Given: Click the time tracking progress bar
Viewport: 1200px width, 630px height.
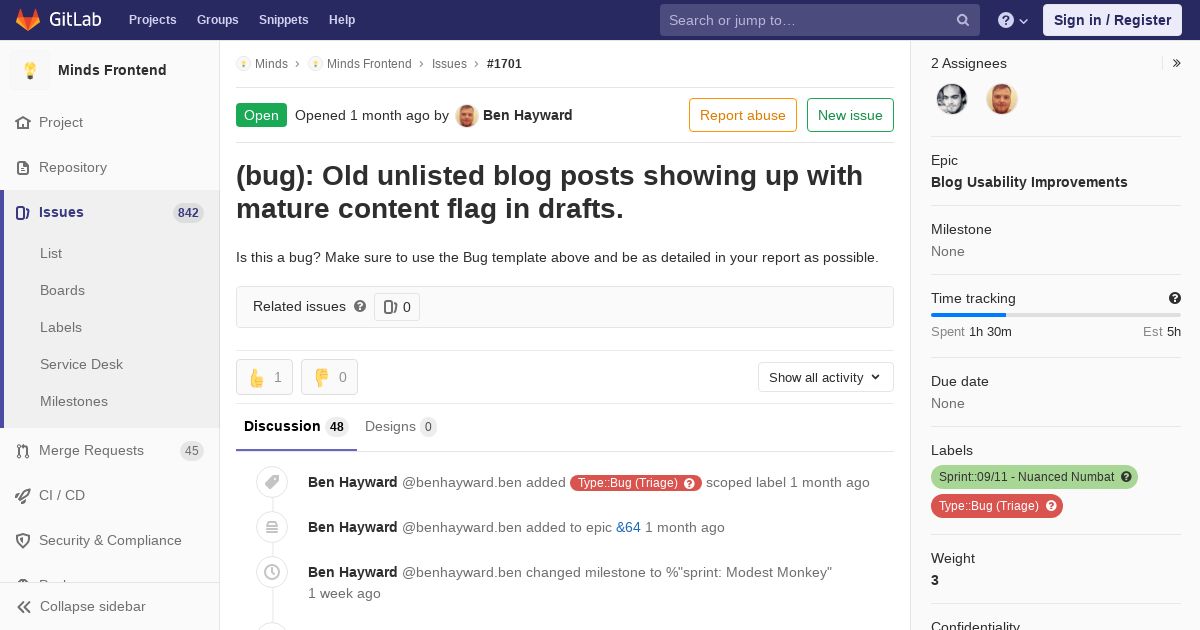Looking at the screenshot, I should point(1056,315).
